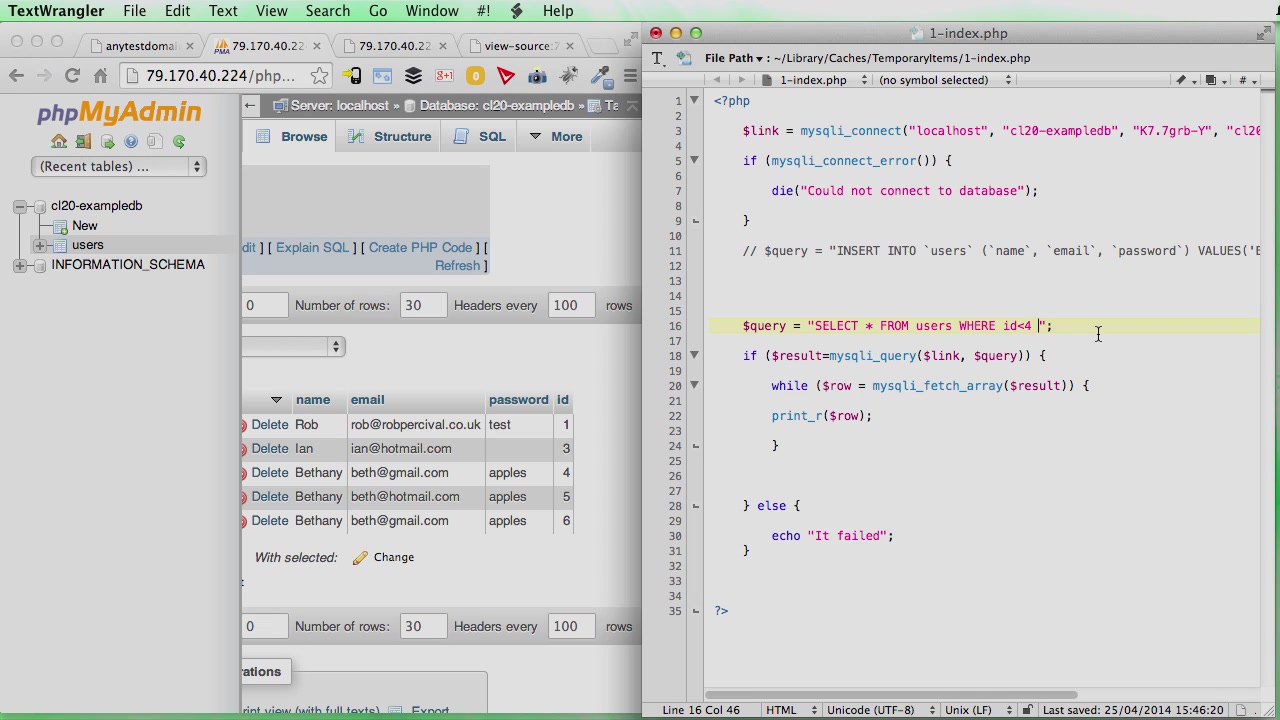Open the includes square menu in TextWrangler
The width and height of the screenshot is (1280, 720).
[1214, 80]
